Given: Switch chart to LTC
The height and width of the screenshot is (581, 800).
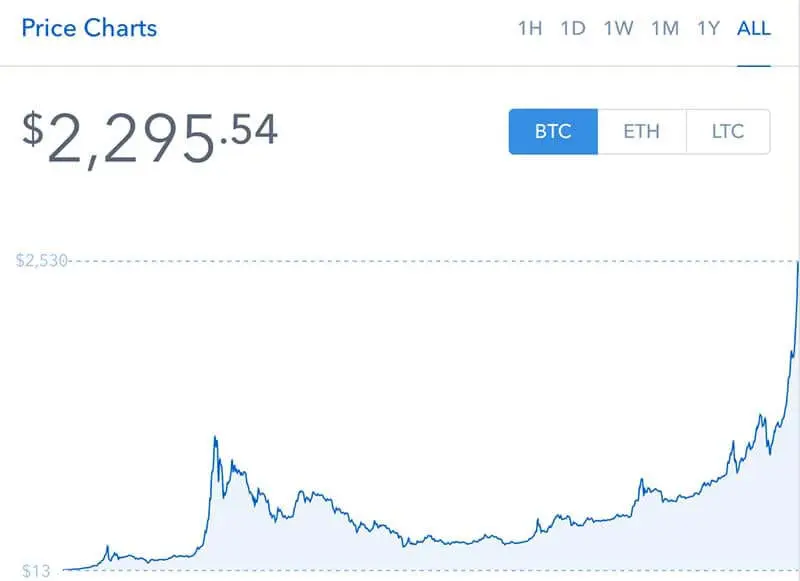Looking at the screenshot, I should (728, 132).
